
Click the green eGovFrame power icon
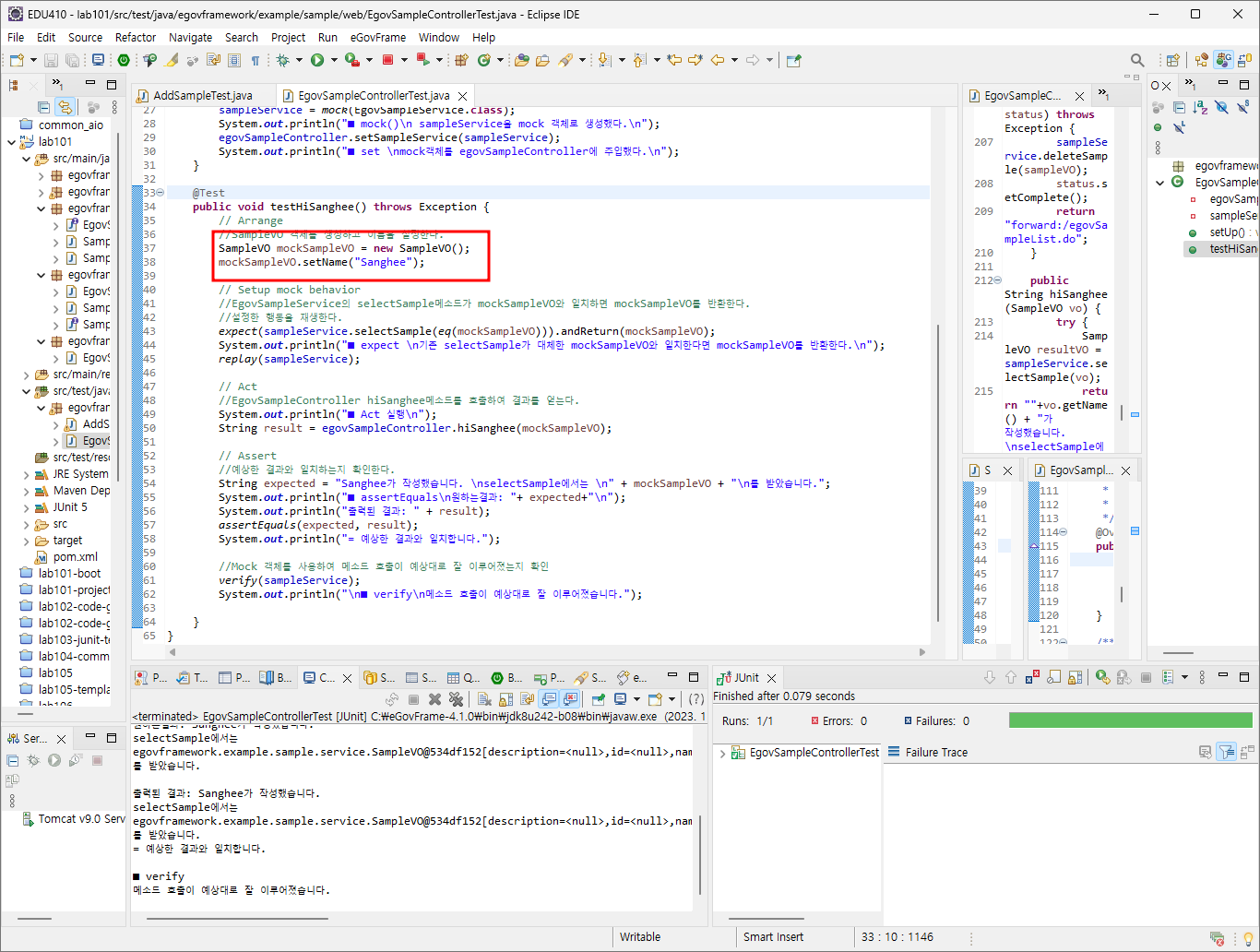(x=124, y=60)
